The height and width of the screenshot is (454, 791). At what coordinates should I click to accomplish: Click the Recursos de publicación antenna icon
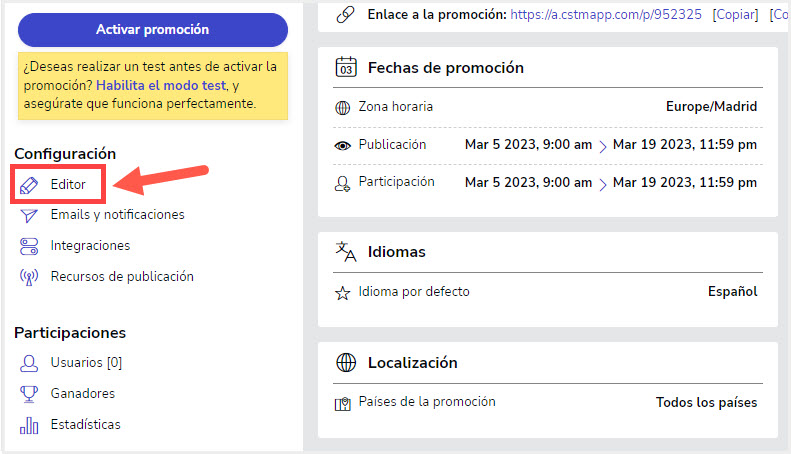coord(29,277)
